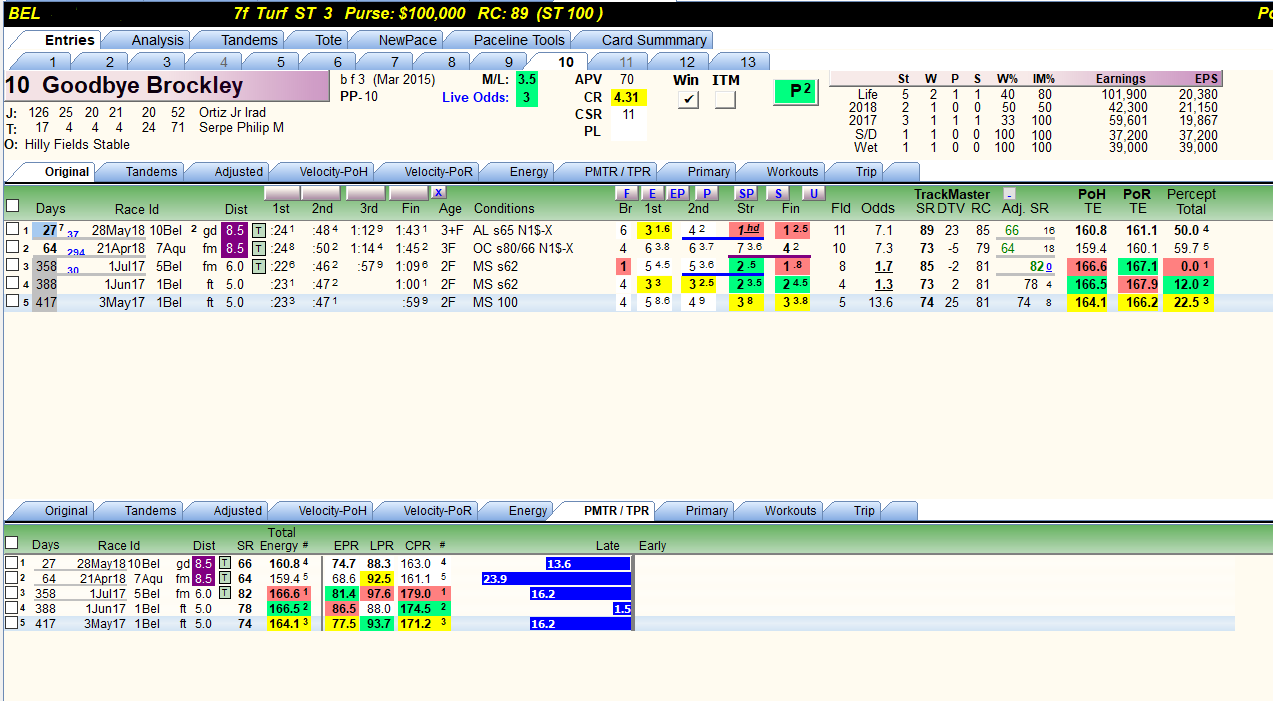Click the P pace filter button

click(706, 193)
